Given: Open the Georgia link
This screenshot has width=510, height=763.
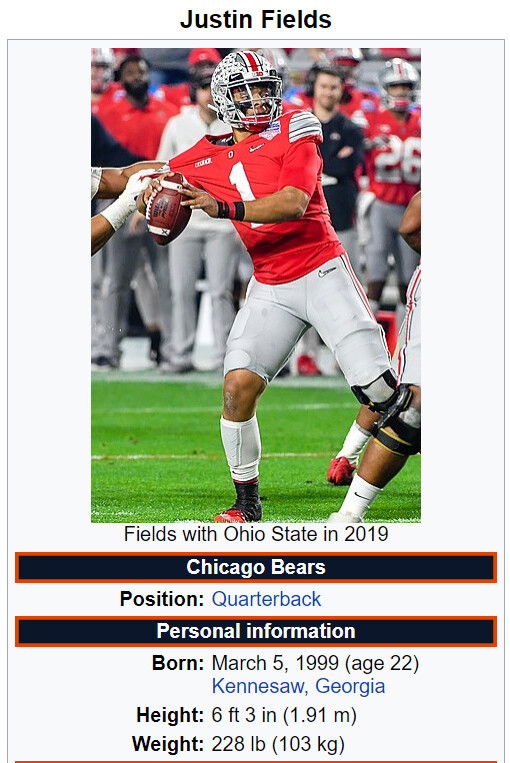Looking at the screenshot, I should 350,686.
